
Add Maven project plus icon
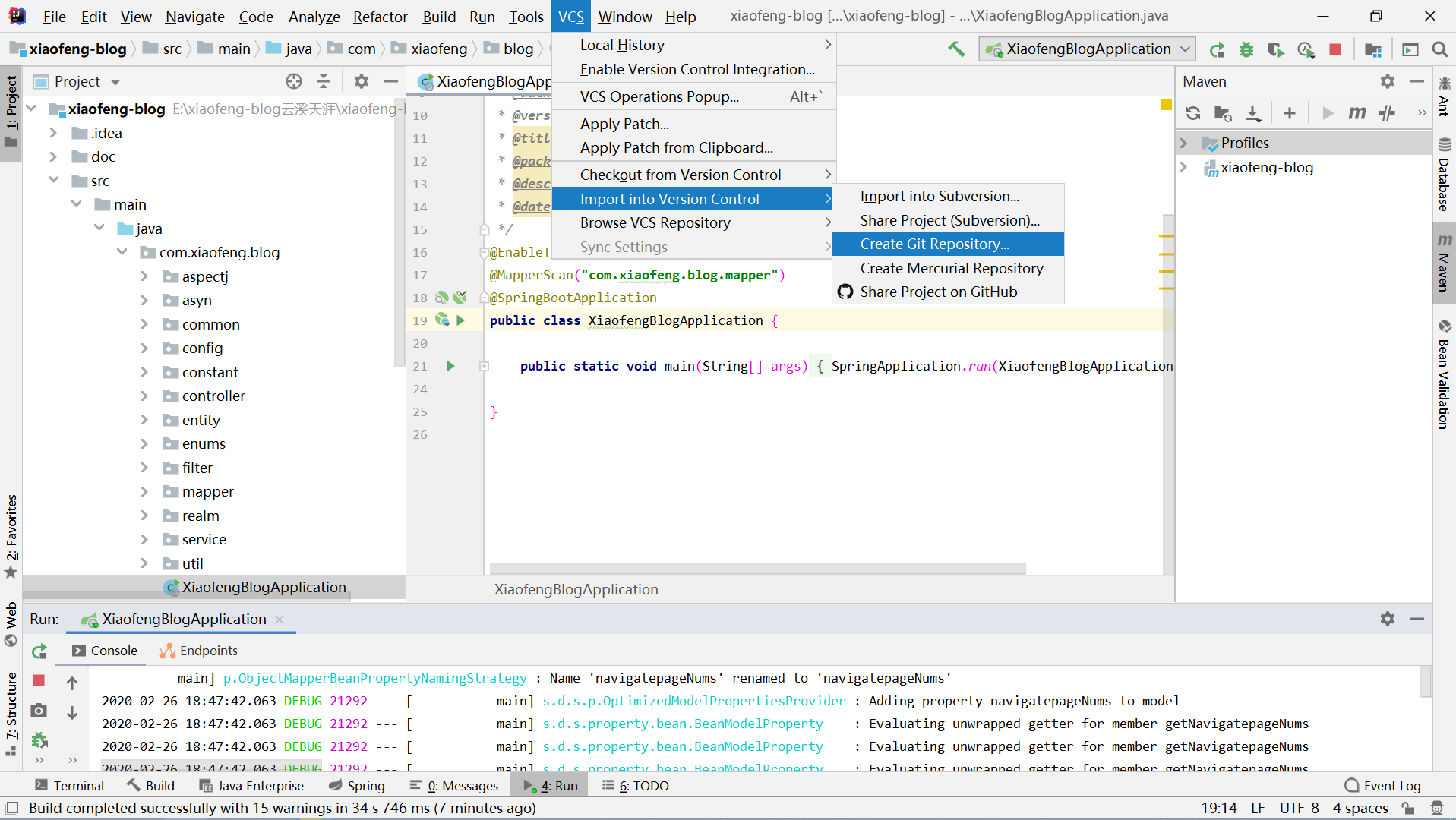click(x=1290, y=113)
